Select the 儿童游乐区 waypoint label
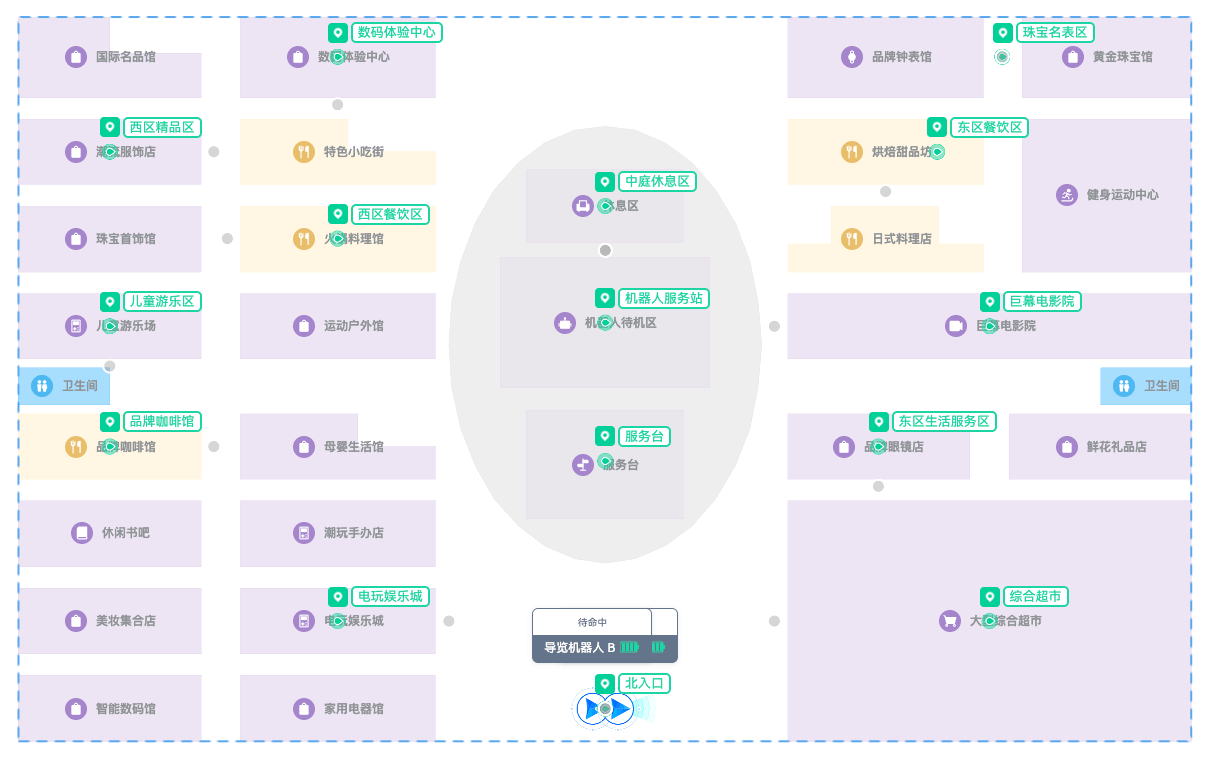 [162, 301]
